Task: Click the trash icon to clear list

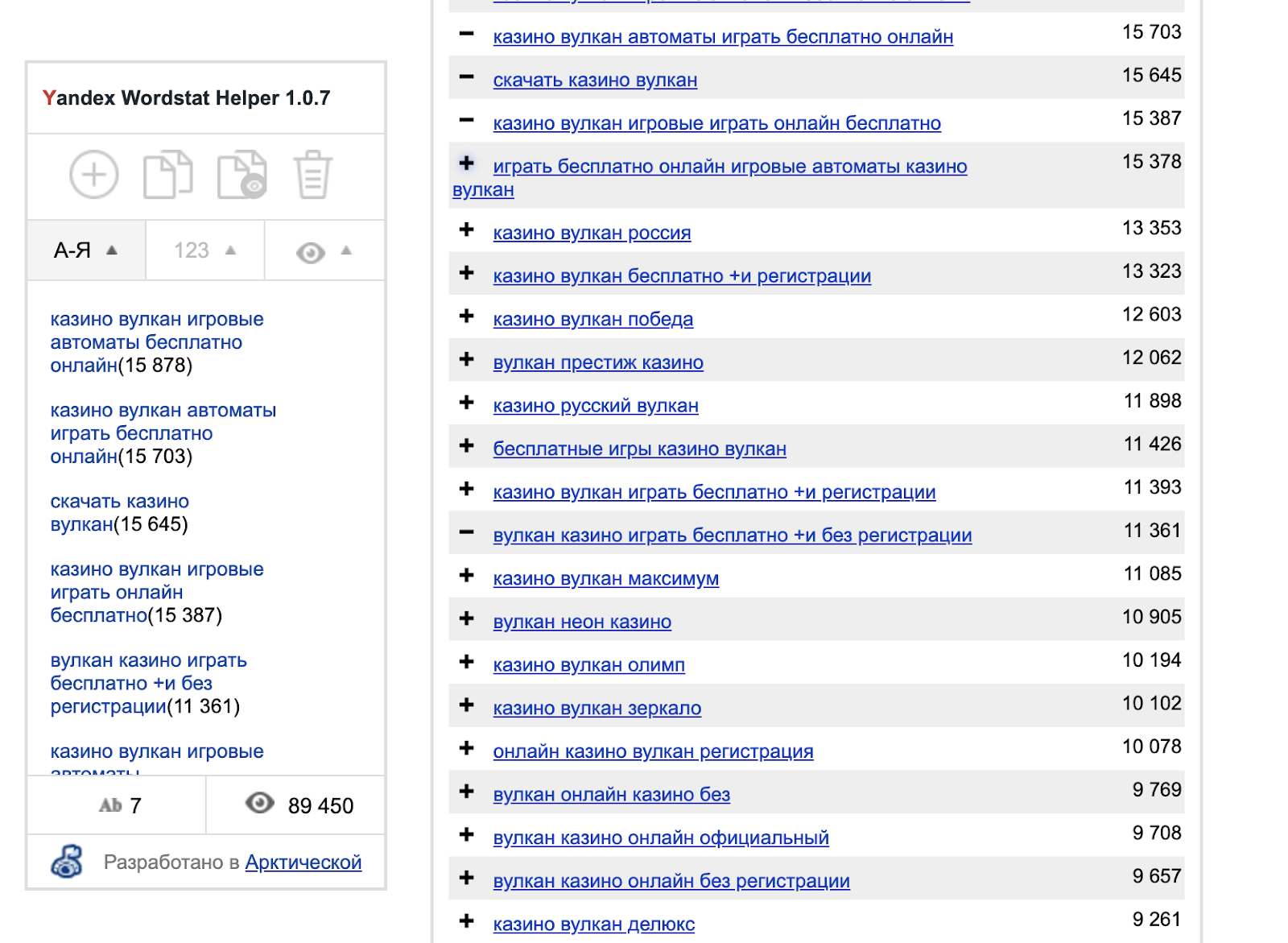Action: pyautogui.click(x=312, y=175)
